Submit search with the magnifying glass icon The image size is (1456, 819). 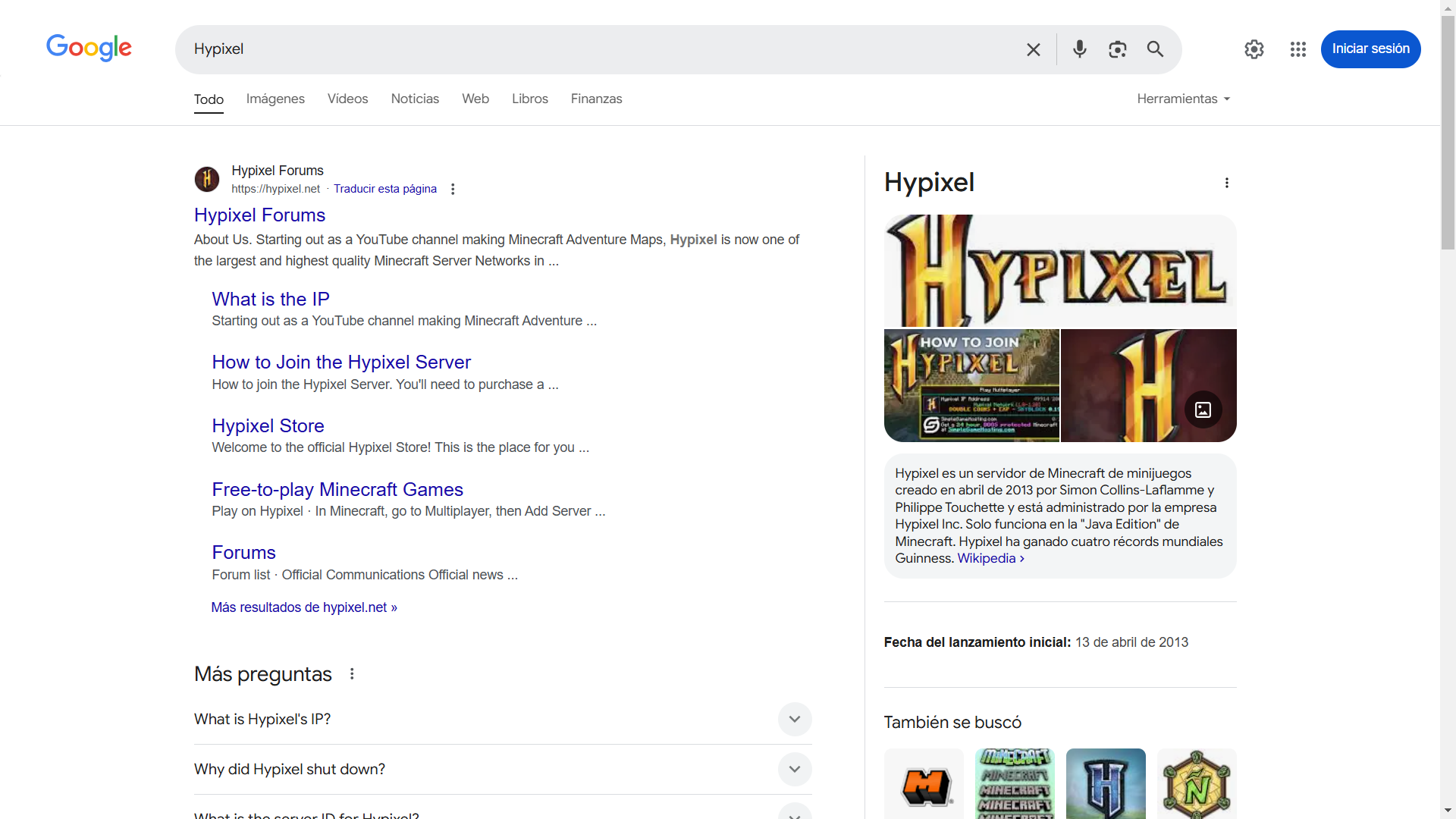click(x=1155, y=49)
